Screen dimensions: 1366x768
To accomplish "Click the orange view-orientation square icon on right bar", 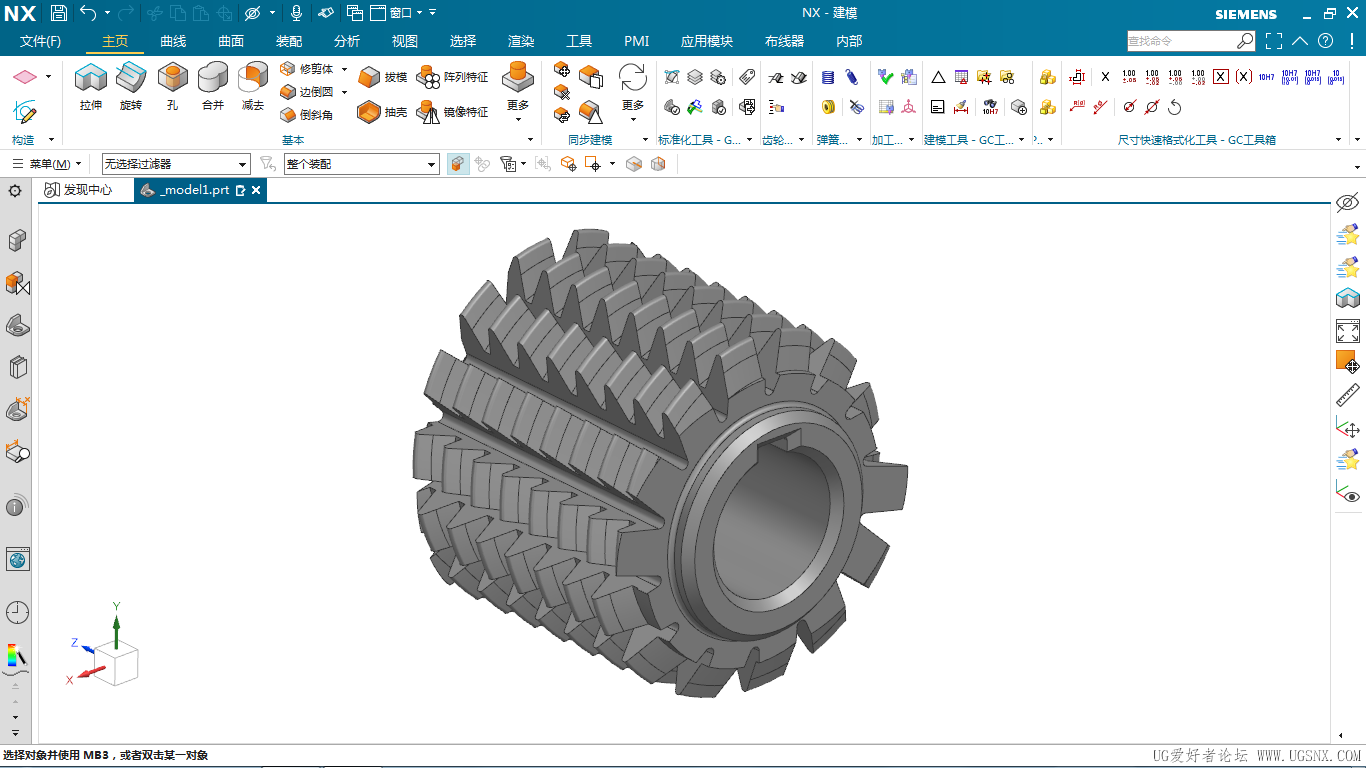I will pyautogui.click(x=1348, y=361).
